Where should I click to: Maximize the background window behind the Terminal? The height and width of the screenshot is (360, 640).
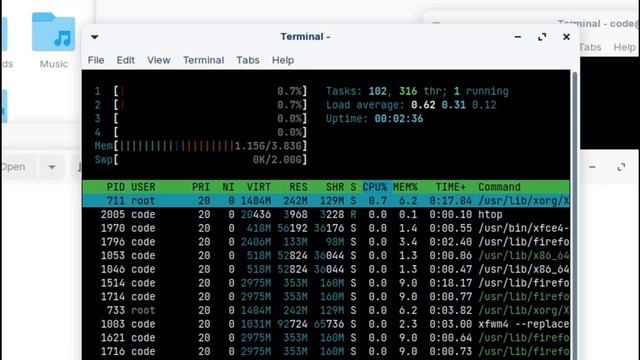(621, 167)
